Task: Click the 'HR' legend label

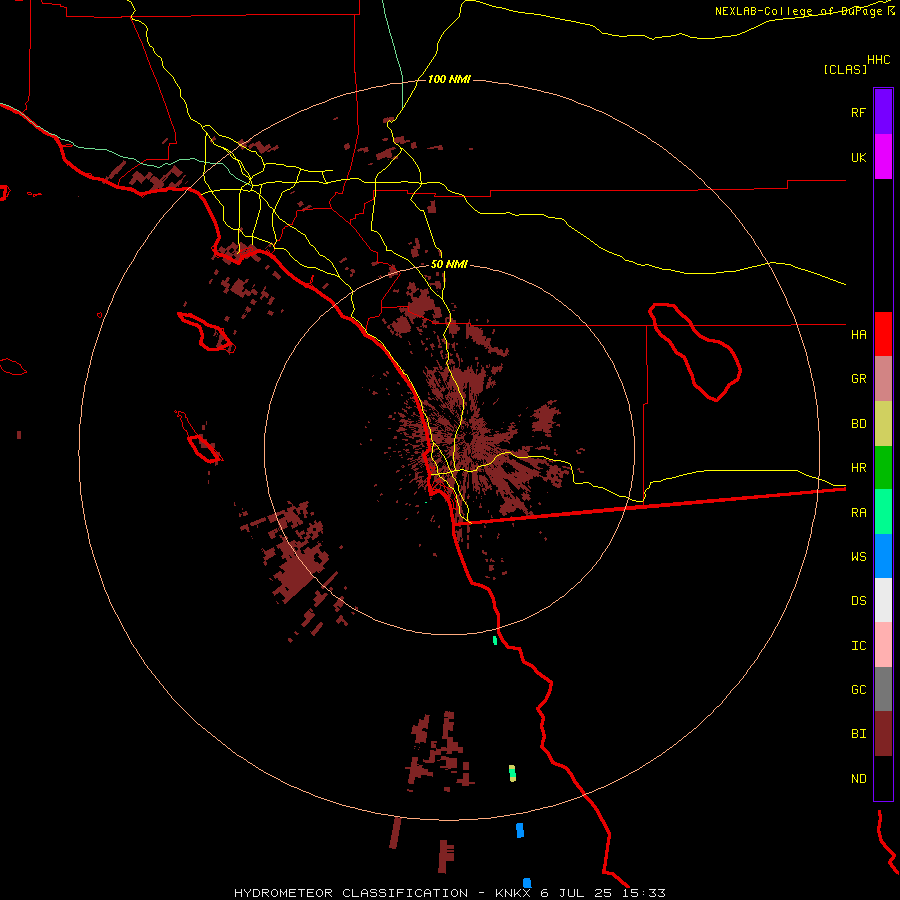Action: click(858, 468)
